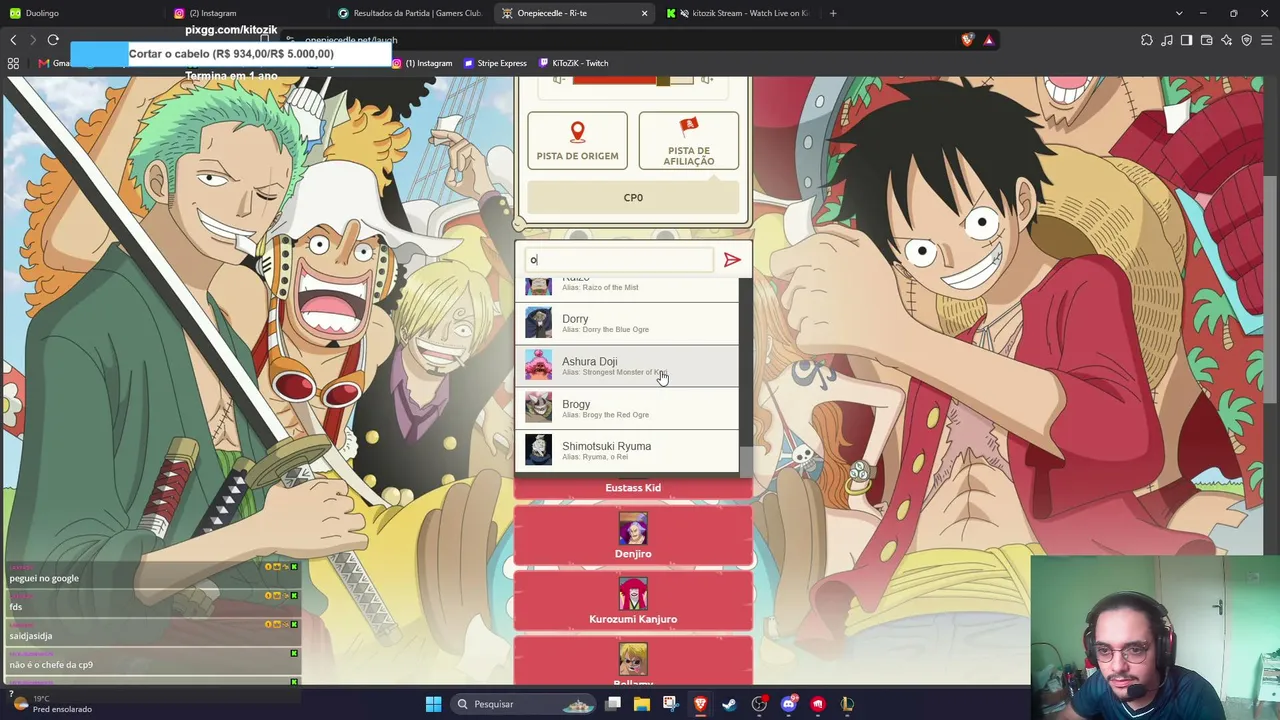
Task: Open the Gmail bookmark
Action: click(54, 63)
